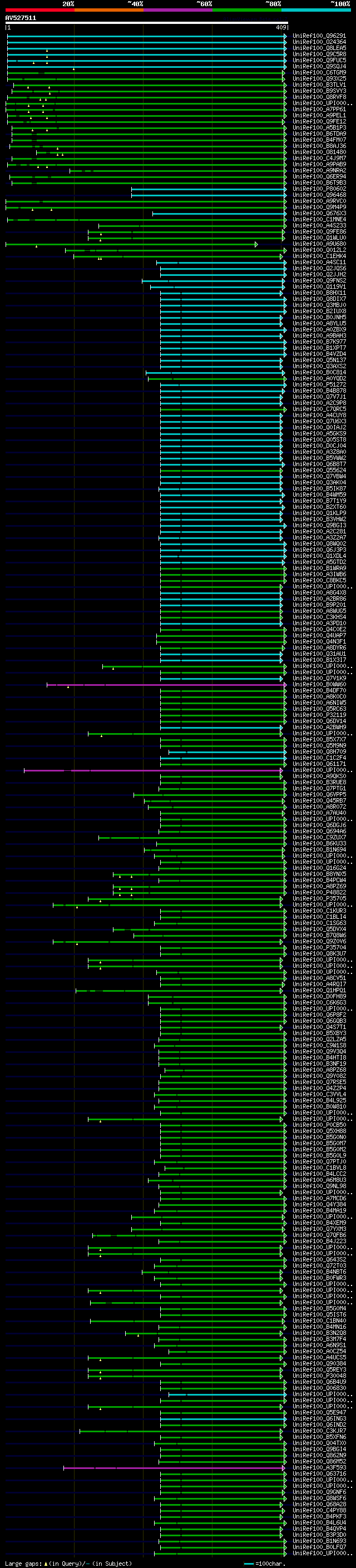The height and width of the screenshot is (1568, 356).
Task: Open the UniRef100_Q96291 hit
Action: [319, 36]
